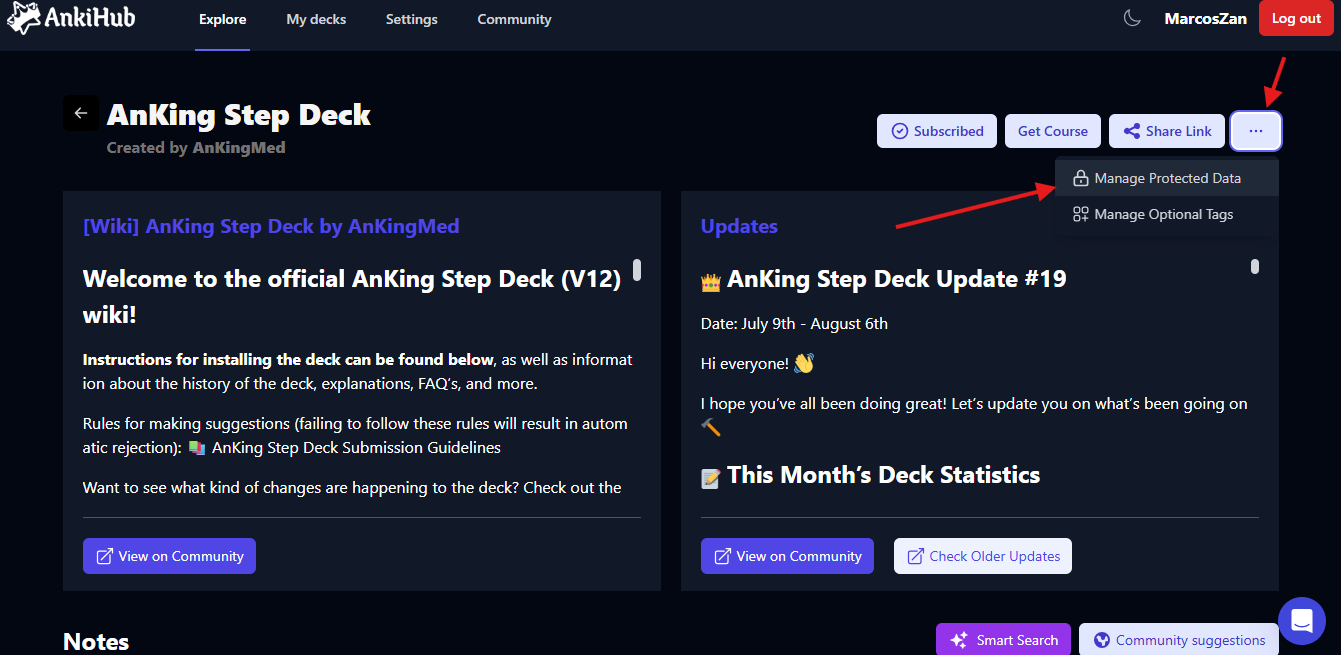
Task: Click the back arrow beside AnKing Step Deck
Action: pos(81,114)
